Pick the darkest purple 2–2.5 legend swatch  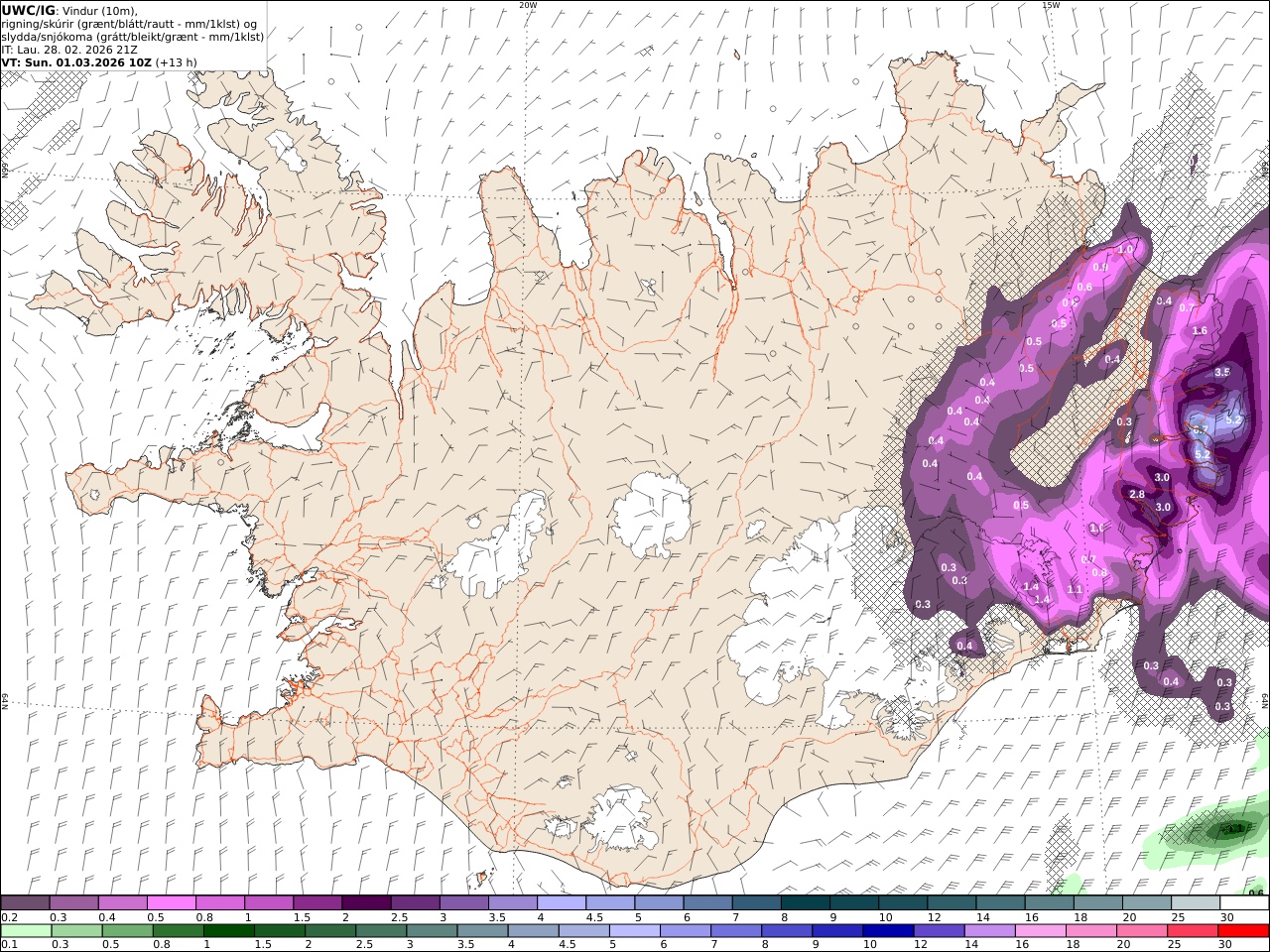click(365, 902)
